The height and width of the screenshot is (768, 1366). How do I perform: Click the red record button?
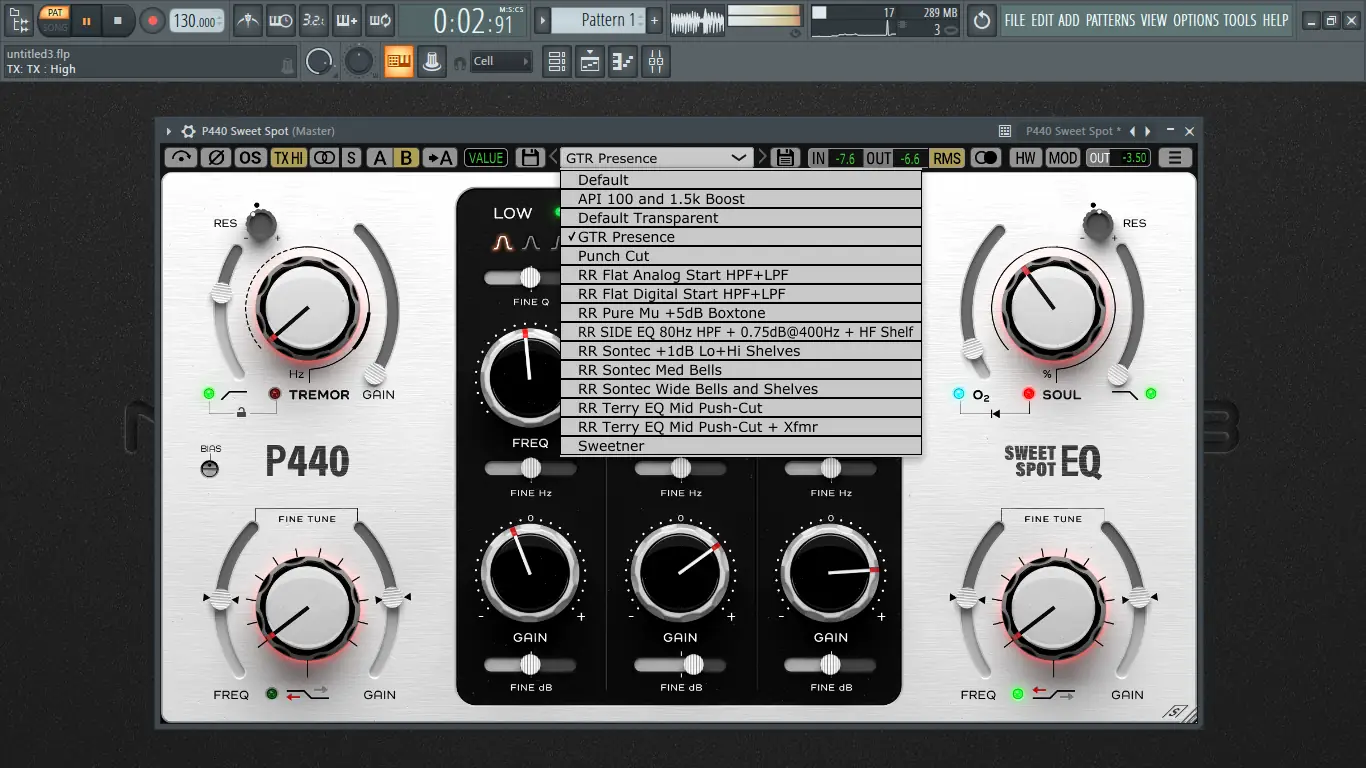(x=152, y=20)
